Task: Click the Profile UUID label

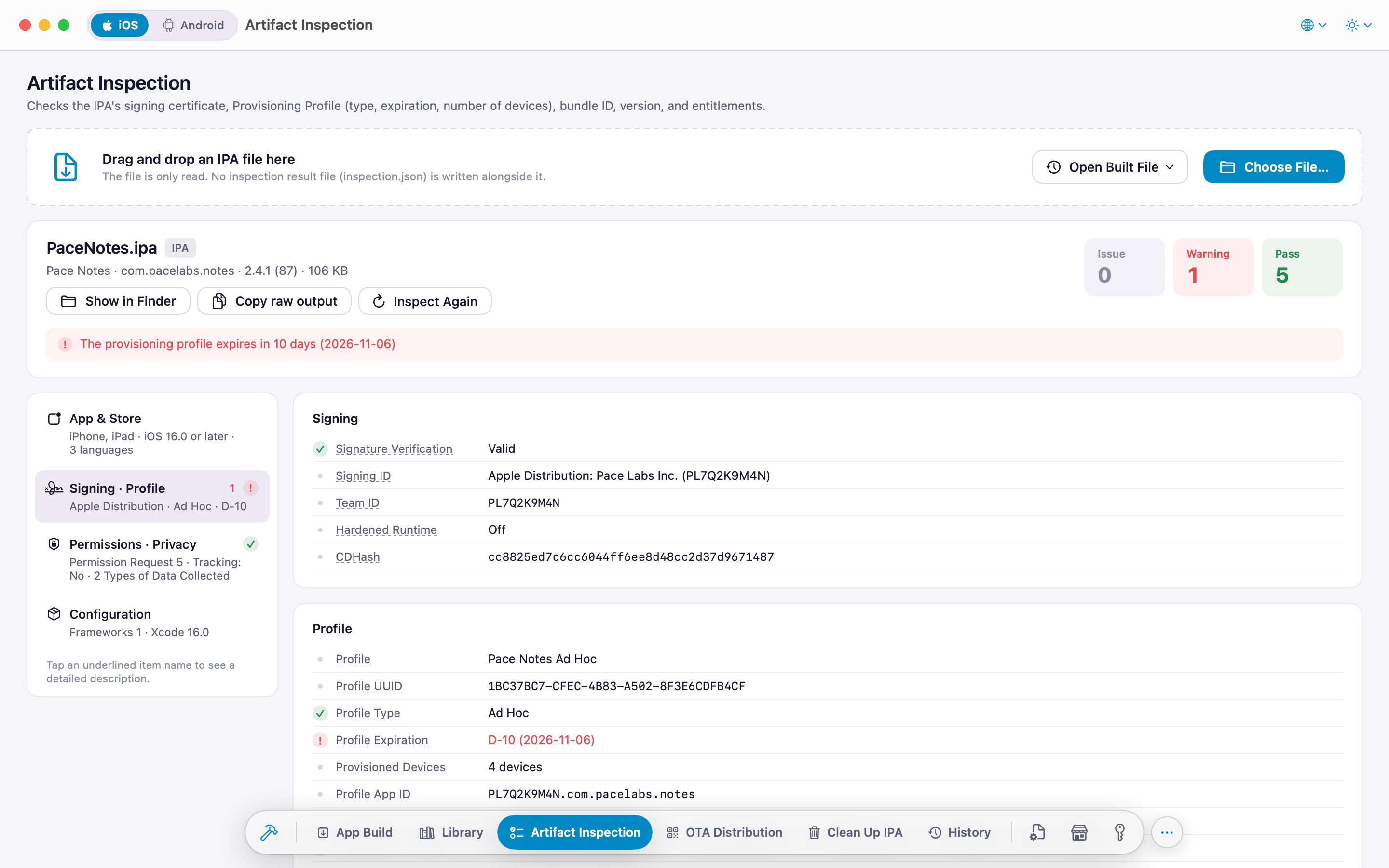Action: pos(368,686)
